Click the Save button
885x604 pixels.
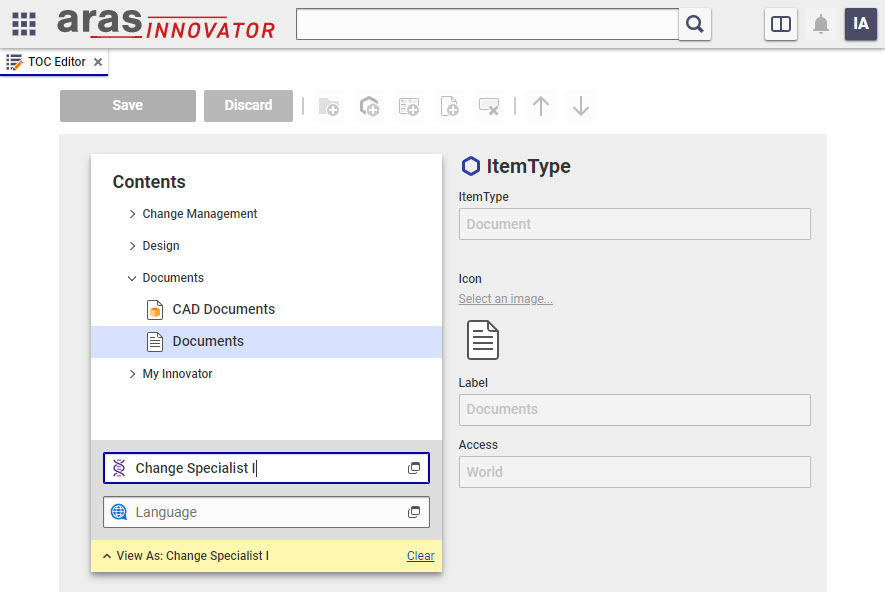click(128, 106)
